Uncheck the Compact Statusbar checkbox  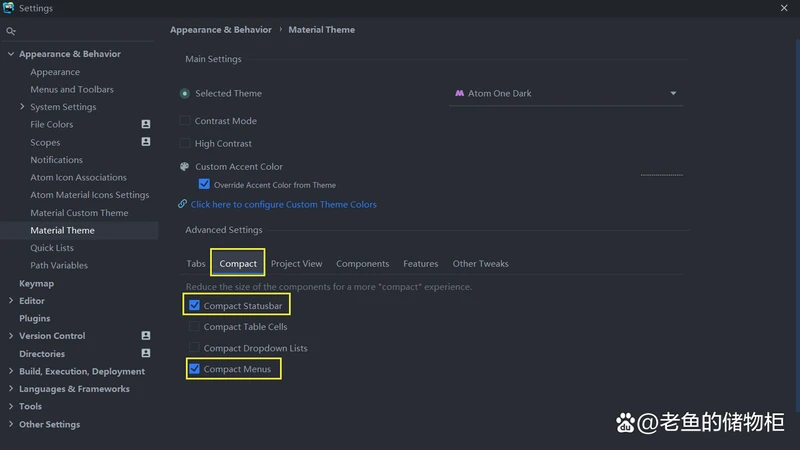pyautogui.click(x=194, y=305)
